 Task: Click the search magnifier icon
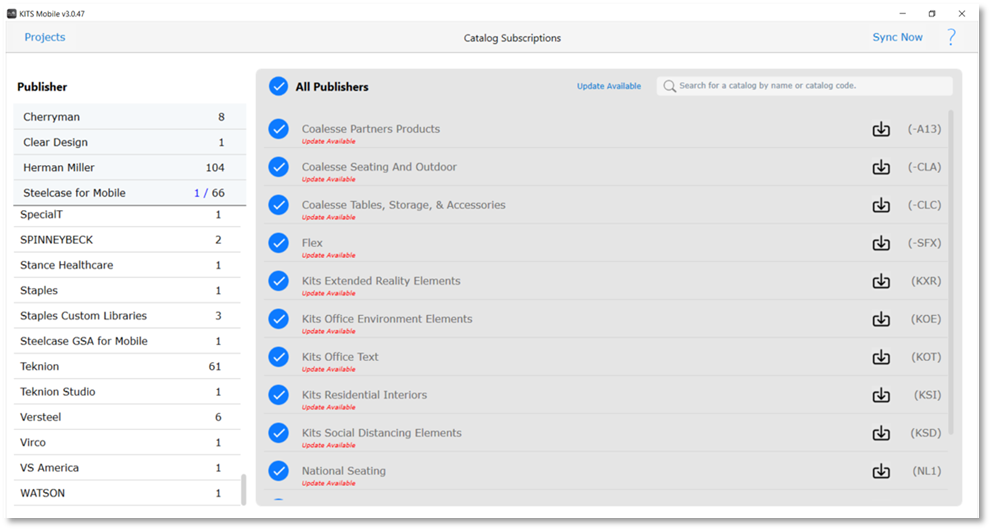[669, 86]
